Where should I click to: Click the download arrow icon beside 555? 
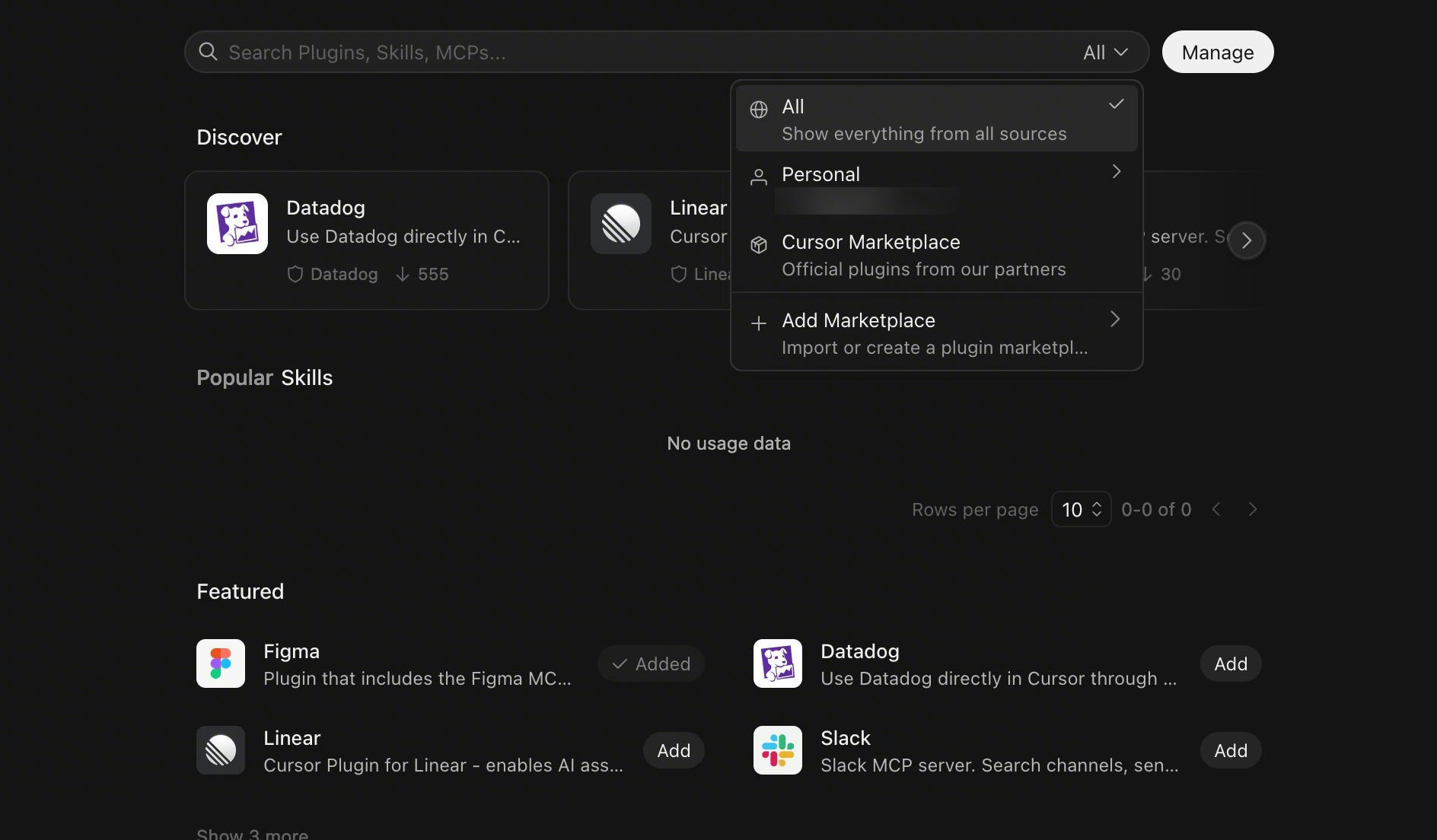tap(403, 274)
